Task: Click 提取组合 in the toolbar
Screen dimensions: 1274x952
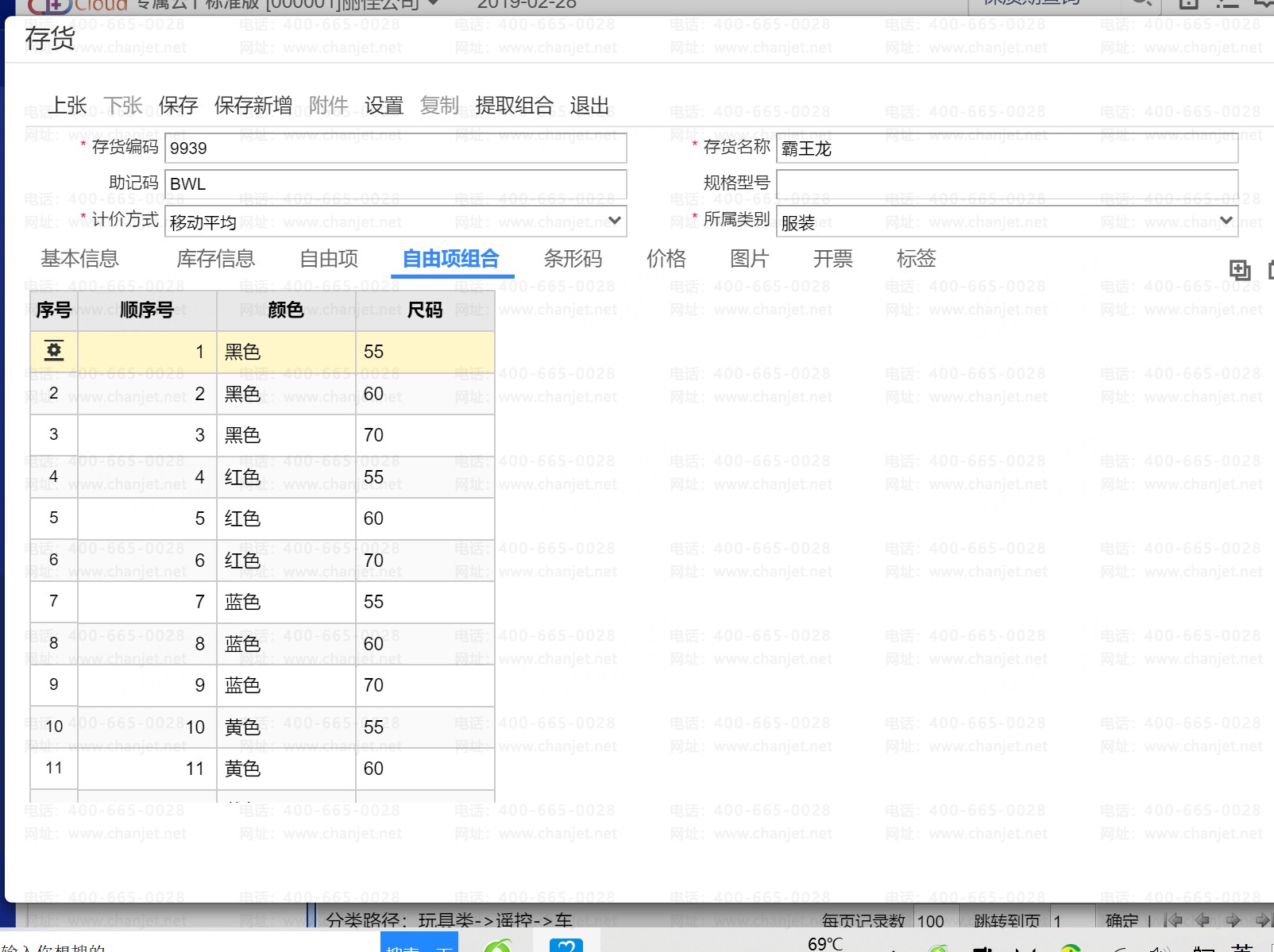Action: tap(514, 106)
